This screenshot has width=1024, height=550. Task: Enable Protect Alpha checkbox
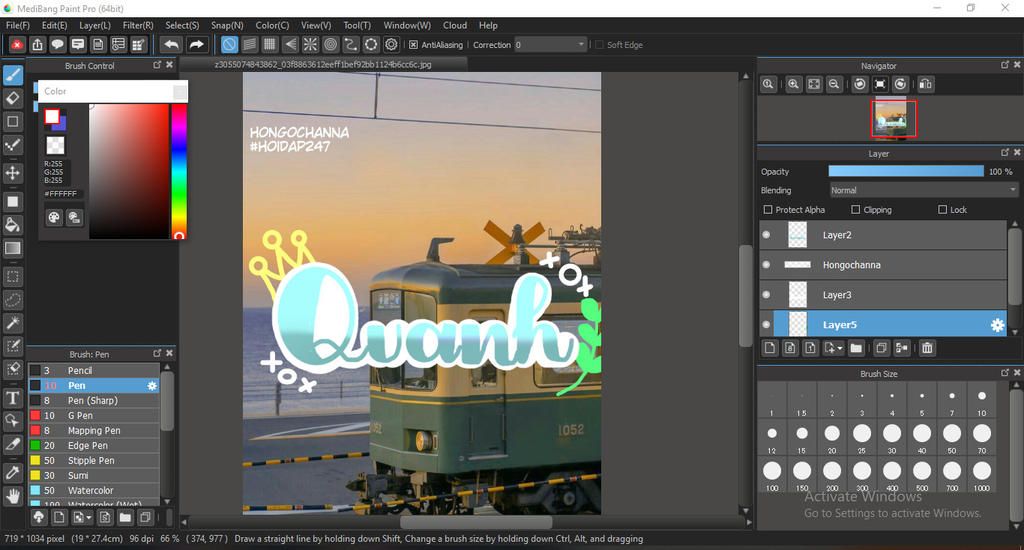click(768, 210)
